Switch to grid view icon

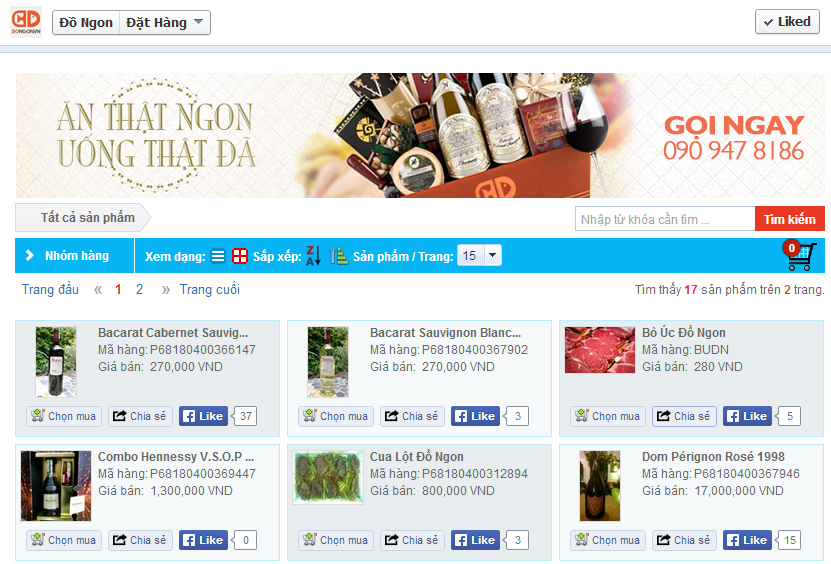coord(240,256)
